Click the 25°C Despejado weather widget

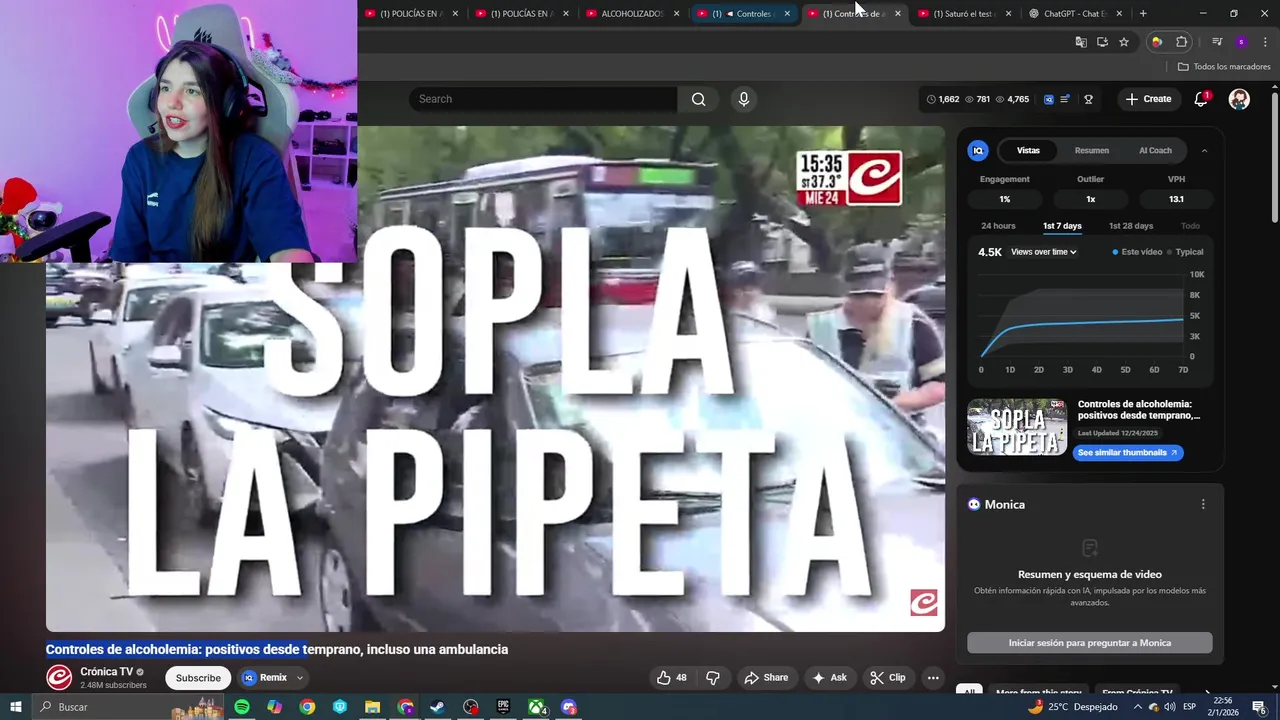[1074, 707]
